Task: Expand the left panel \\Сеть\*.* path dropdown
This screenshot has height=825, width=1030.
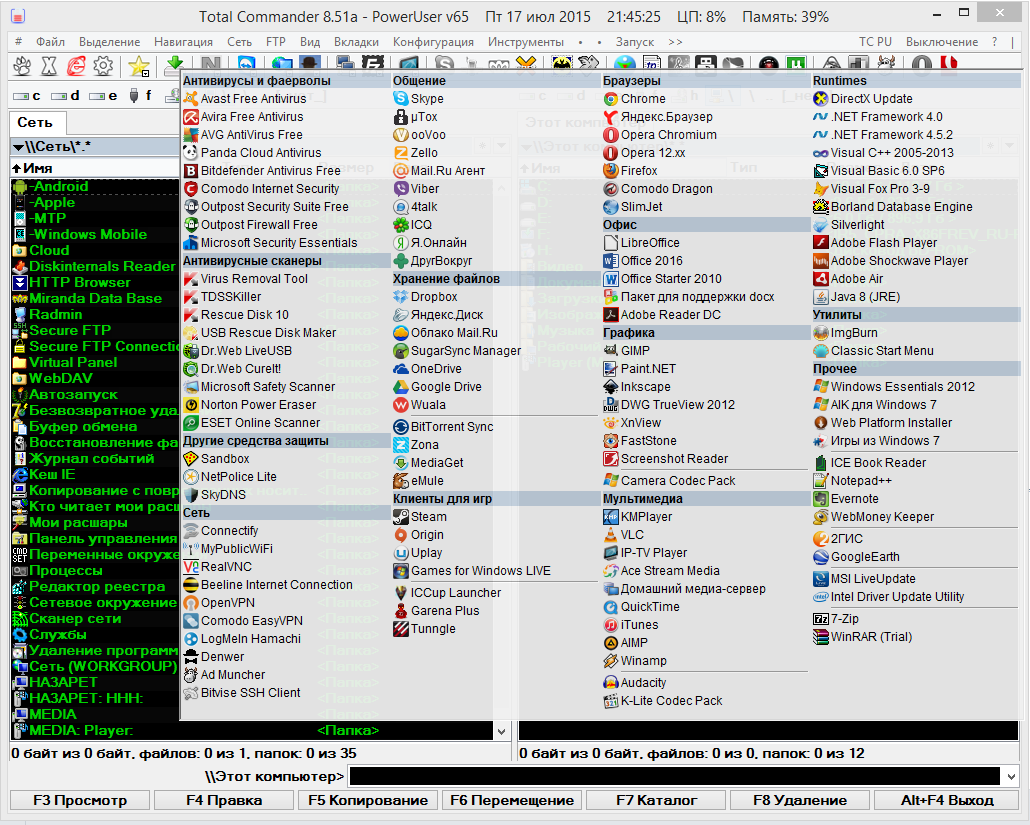Action: tap(19, 146)
